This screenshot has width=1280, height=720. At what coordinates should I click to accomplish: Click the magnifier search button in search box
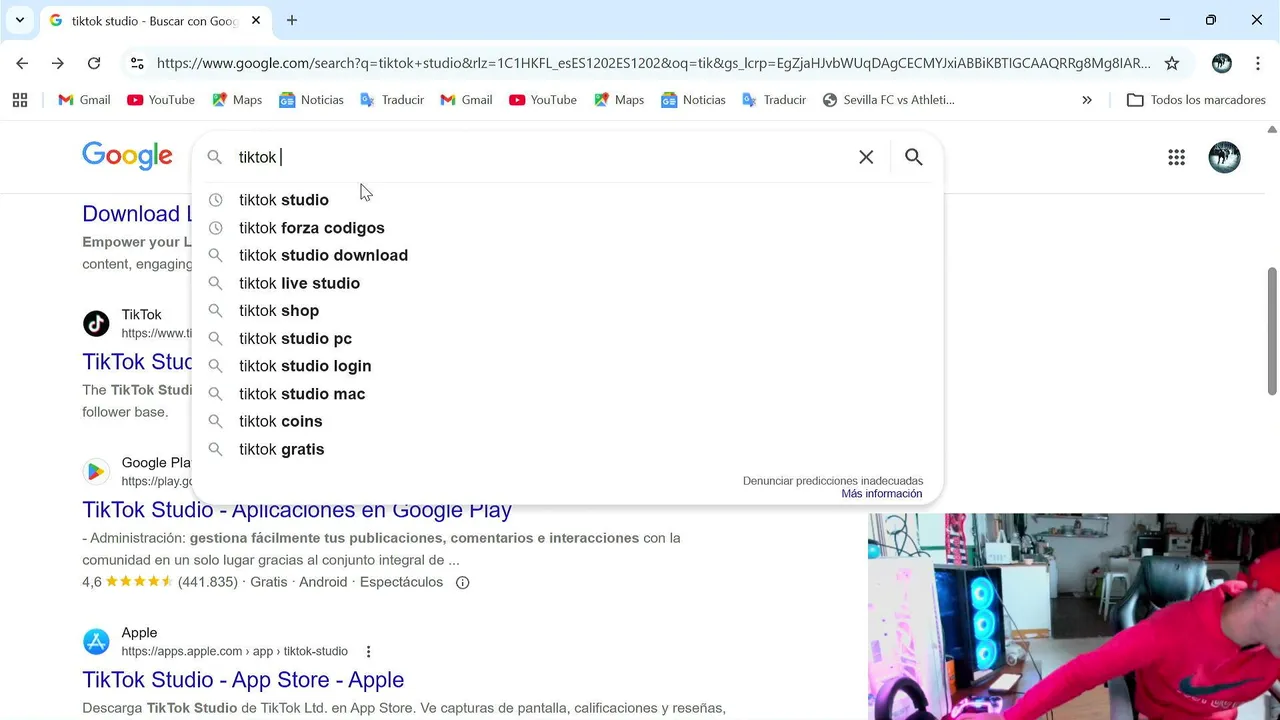click(914, 157)
